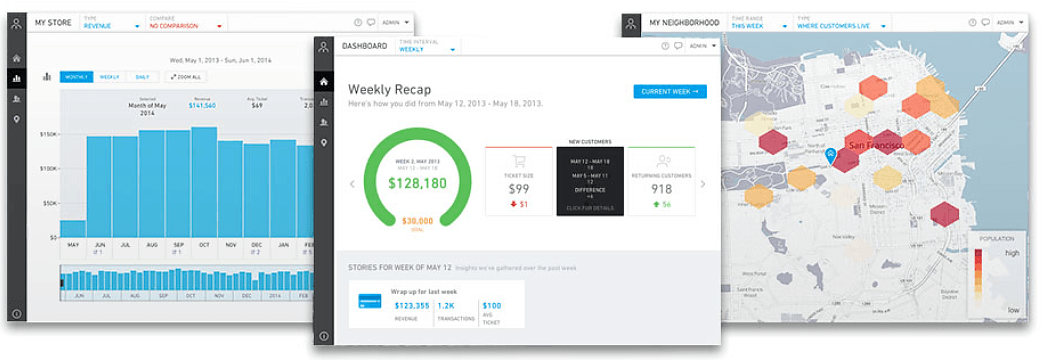Click the 1.2K transactions figure
This screenshot has width=1043, height=360.
tap(446, 305)
